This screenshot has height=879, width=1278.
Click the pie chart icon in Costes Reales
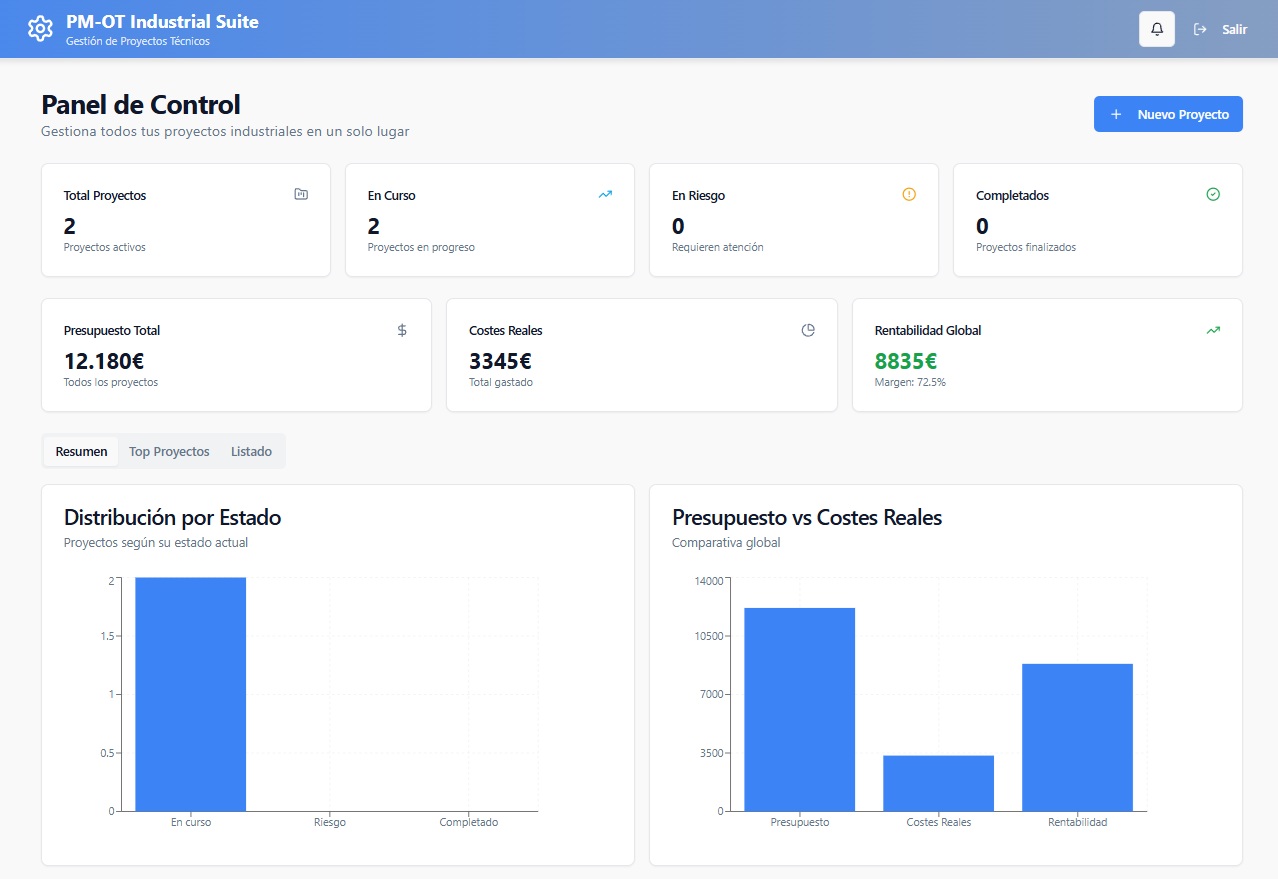(x=808, y=330)
